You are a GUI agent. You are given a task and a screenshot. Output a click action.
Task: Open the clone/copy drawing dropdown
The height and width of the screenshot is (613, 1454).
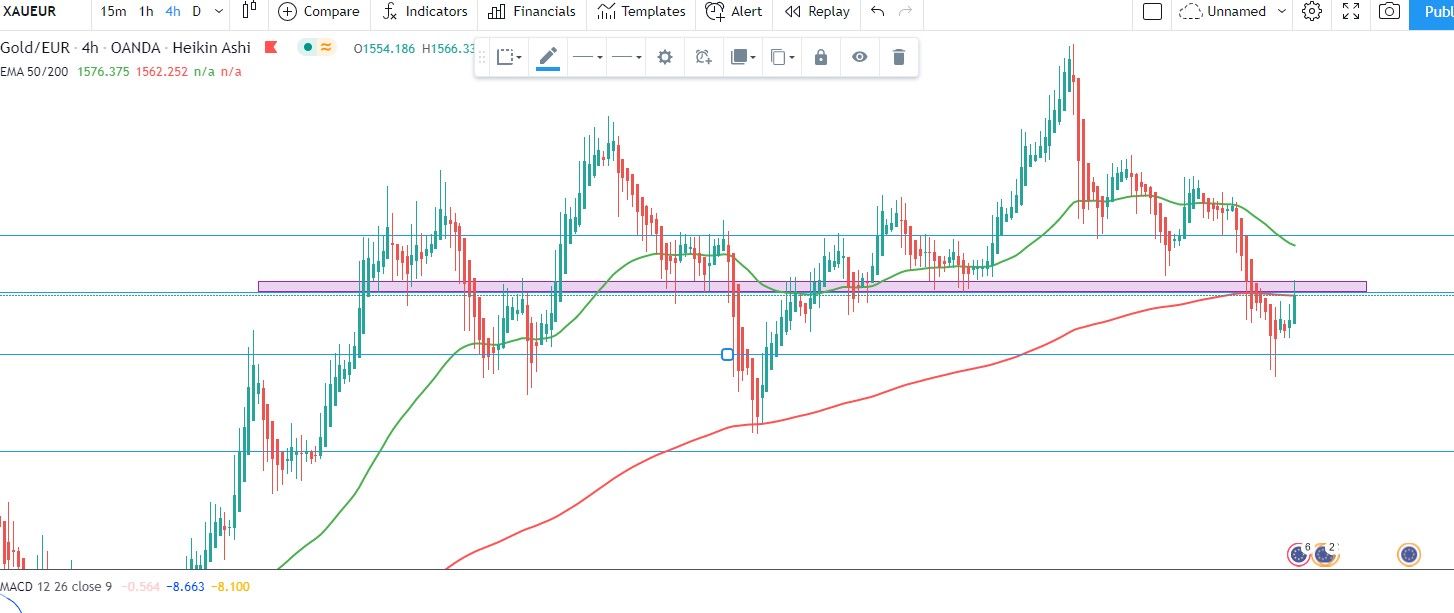pyautogui.click(x=782, y=58)
